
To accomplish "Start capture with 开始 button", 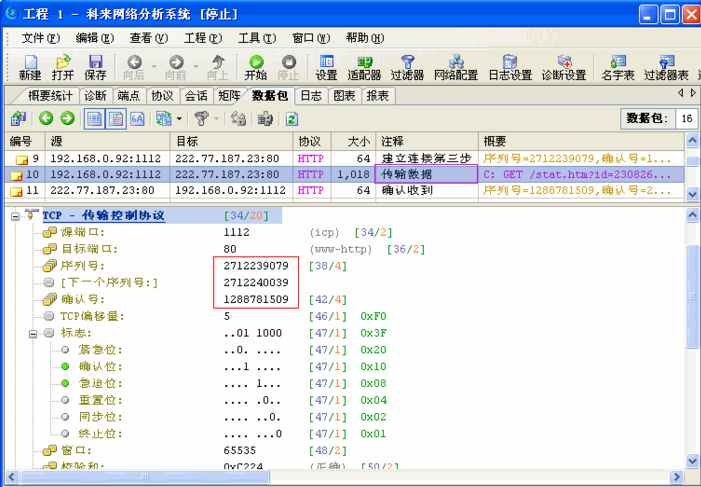I will (x=256, y=68).
